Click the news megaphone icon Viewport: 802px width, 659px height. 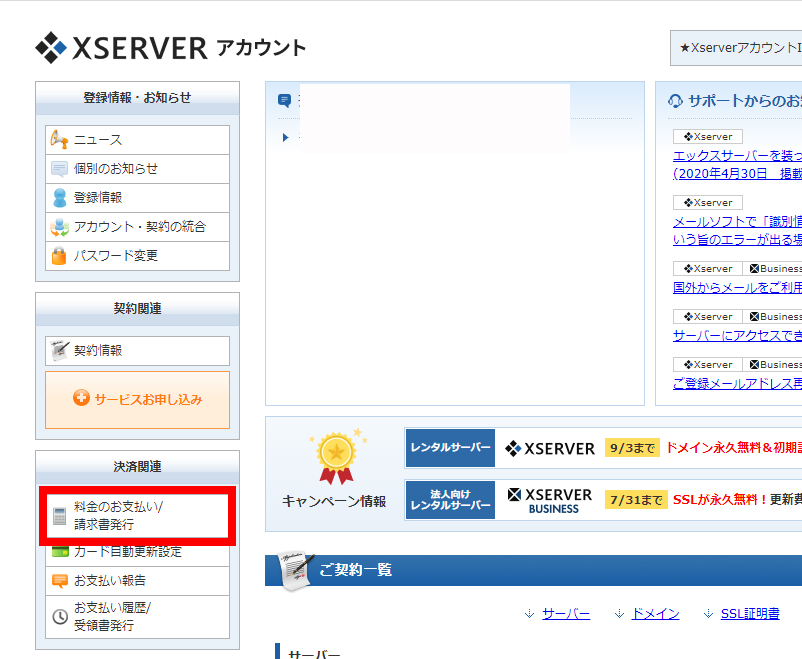[x=59, y=140]
